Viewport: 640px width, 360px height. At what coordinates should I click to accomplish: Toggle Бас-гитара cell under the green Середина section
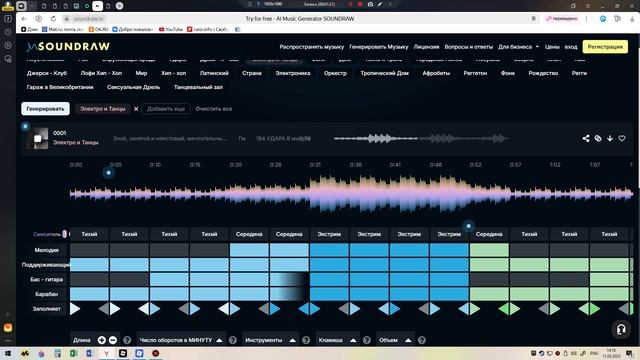489,279
